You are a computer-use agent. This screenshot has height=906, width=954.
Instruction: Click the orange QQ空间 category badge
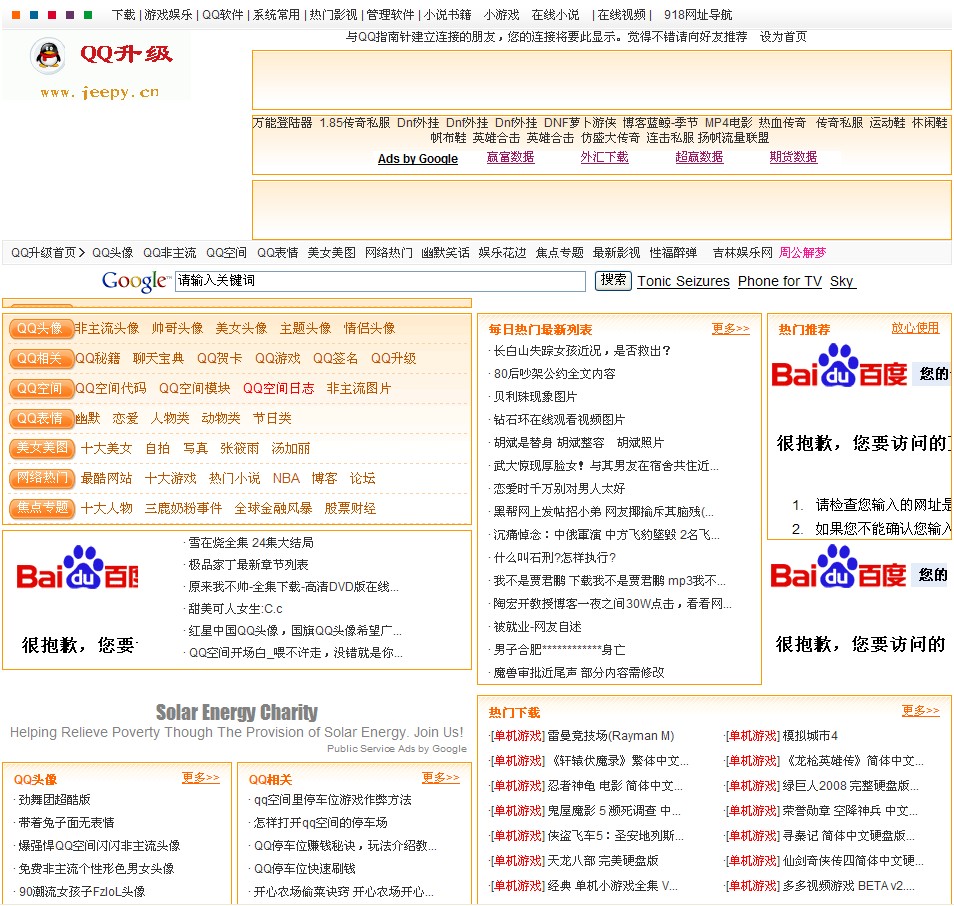pos(41,388)
